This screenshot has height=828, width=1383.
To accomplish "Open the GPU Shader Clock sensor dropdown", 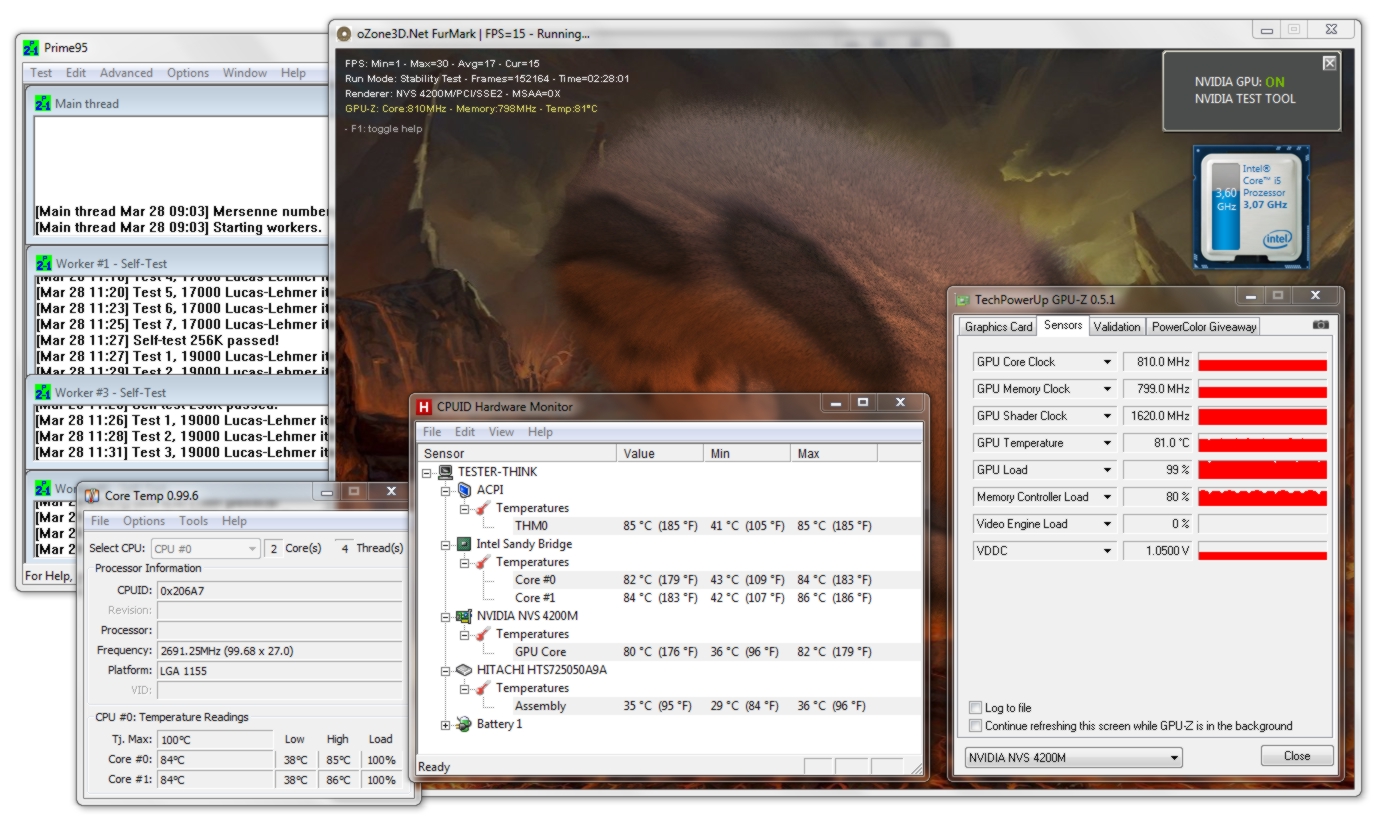I will coord(1107,416).
